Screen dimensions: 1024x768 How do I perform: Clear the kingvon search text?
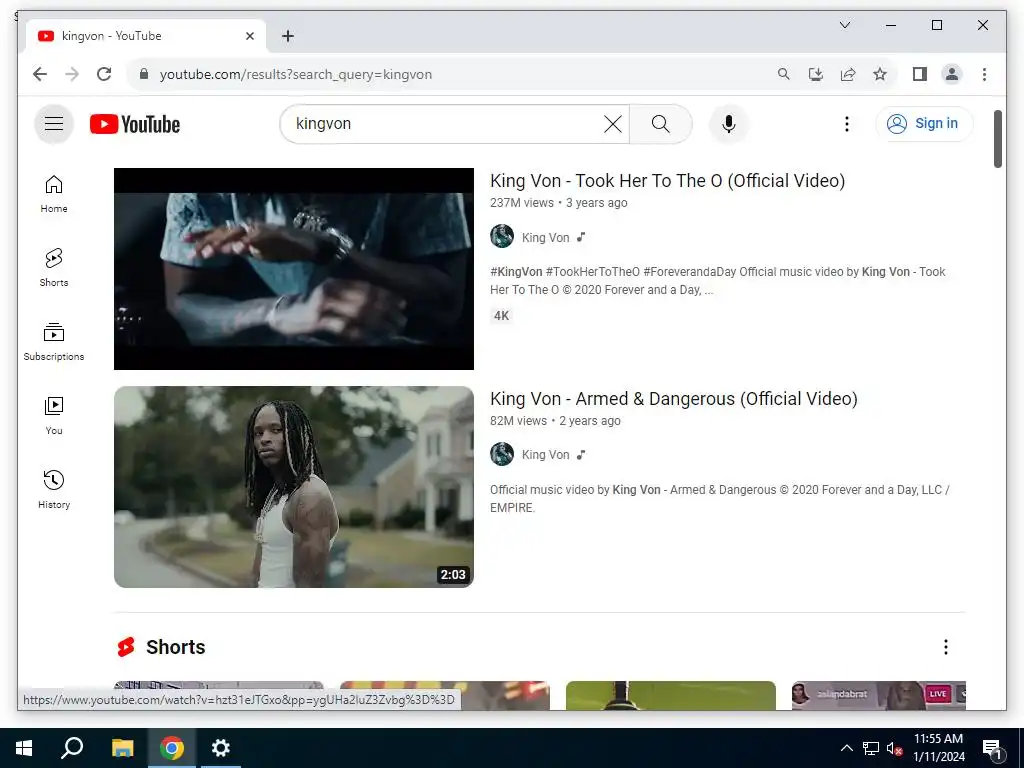pyautogui.click(x=613, y=124)
